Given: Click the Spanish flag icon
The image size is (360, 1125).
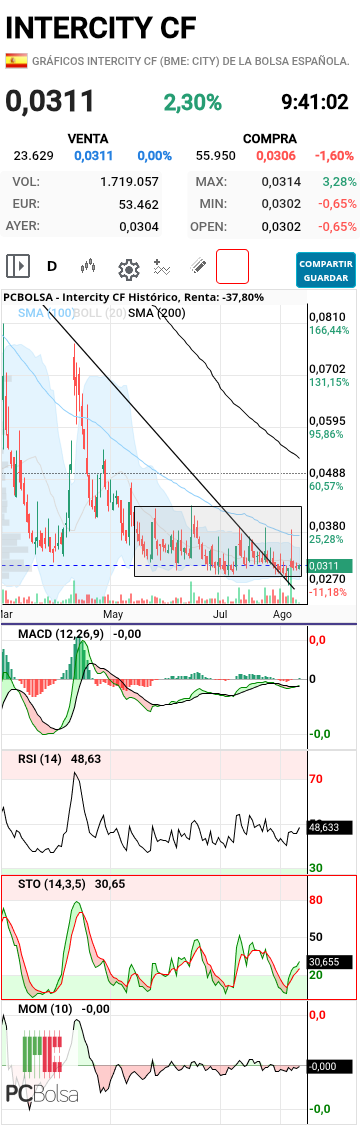Looking at the screenshot, I should pos(16,60).
